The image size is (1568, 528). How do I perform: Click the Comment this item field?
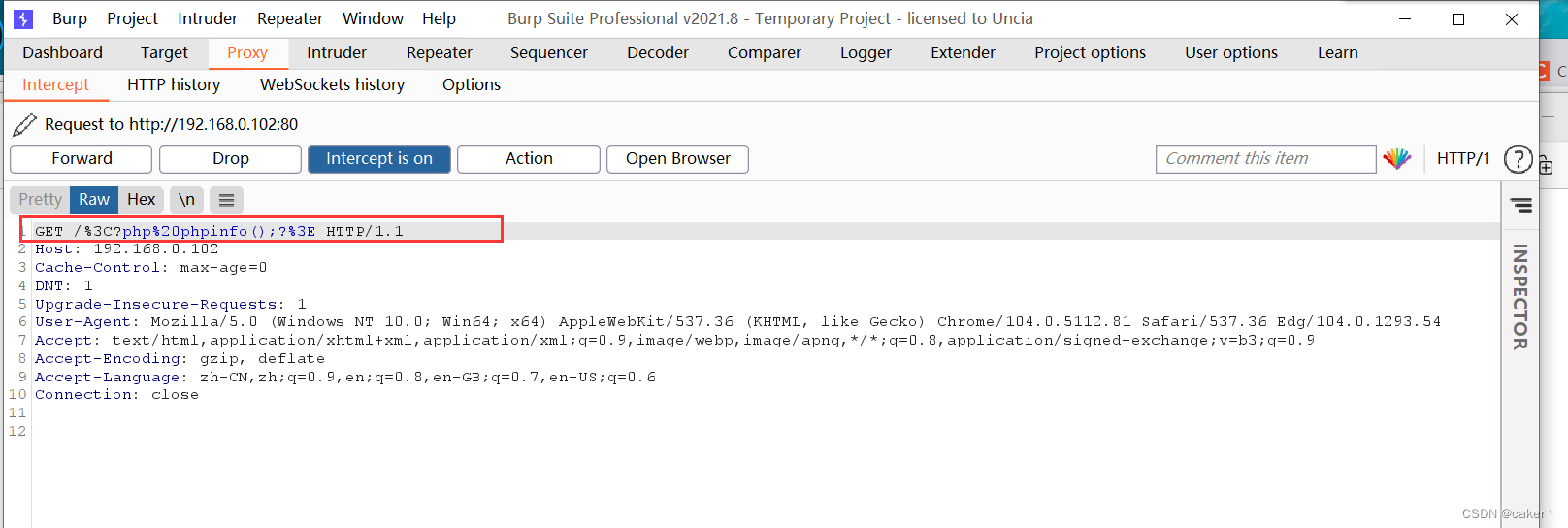tap(1265, 159)
